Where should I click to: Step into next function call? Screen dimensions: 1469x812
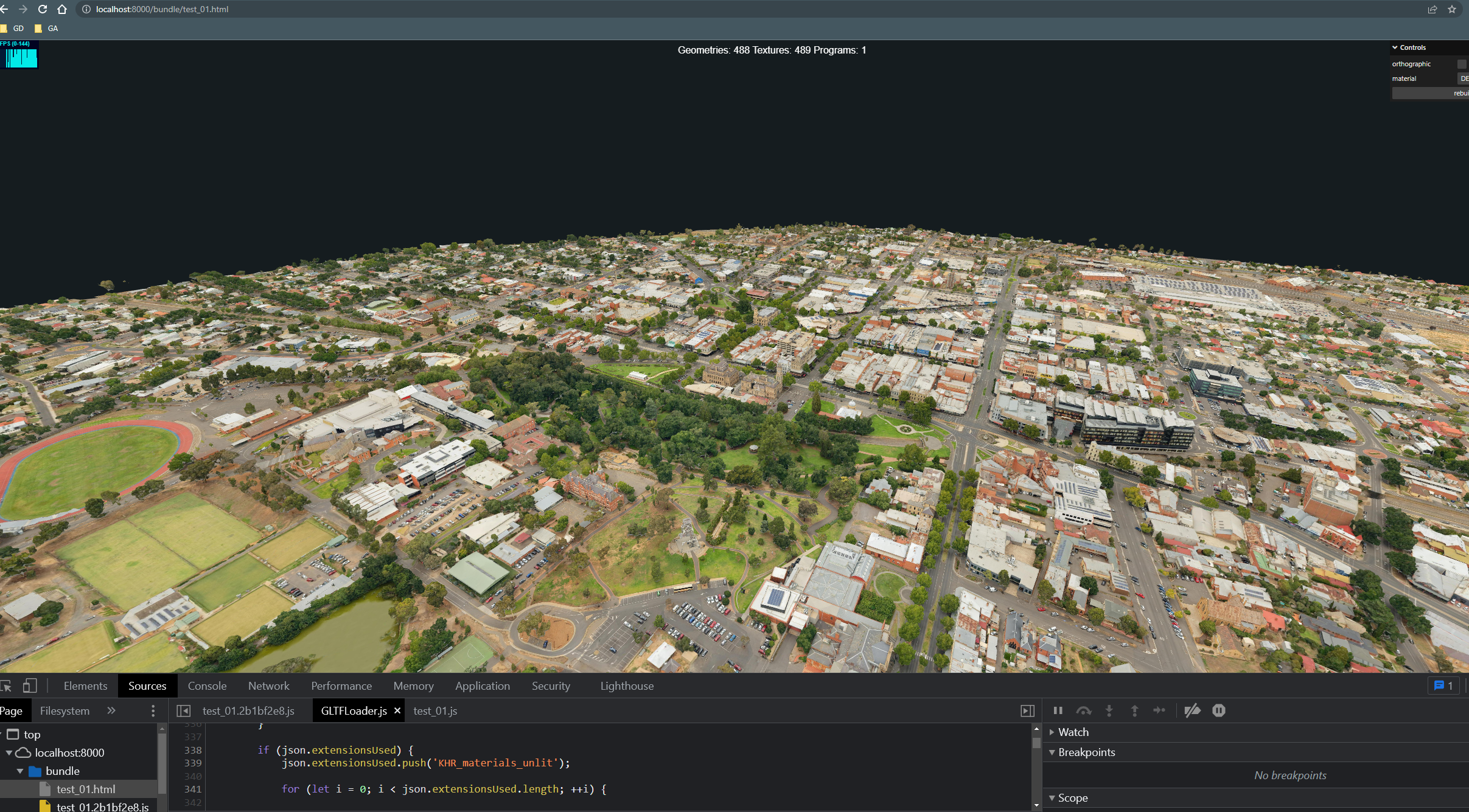point(1109,710)
